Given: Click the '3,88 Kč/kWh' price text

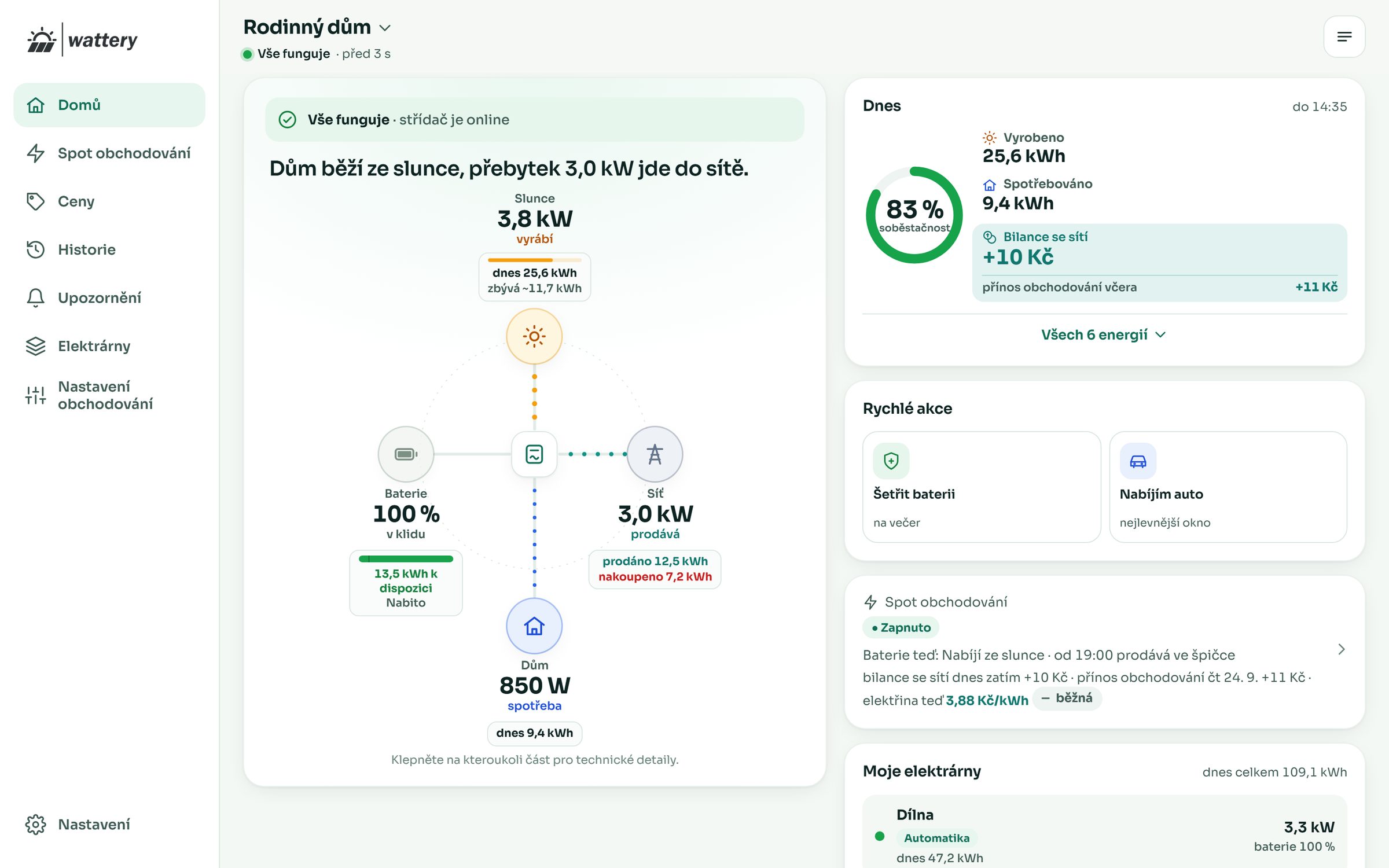Looking at the screenshot, I should (987, 701).
